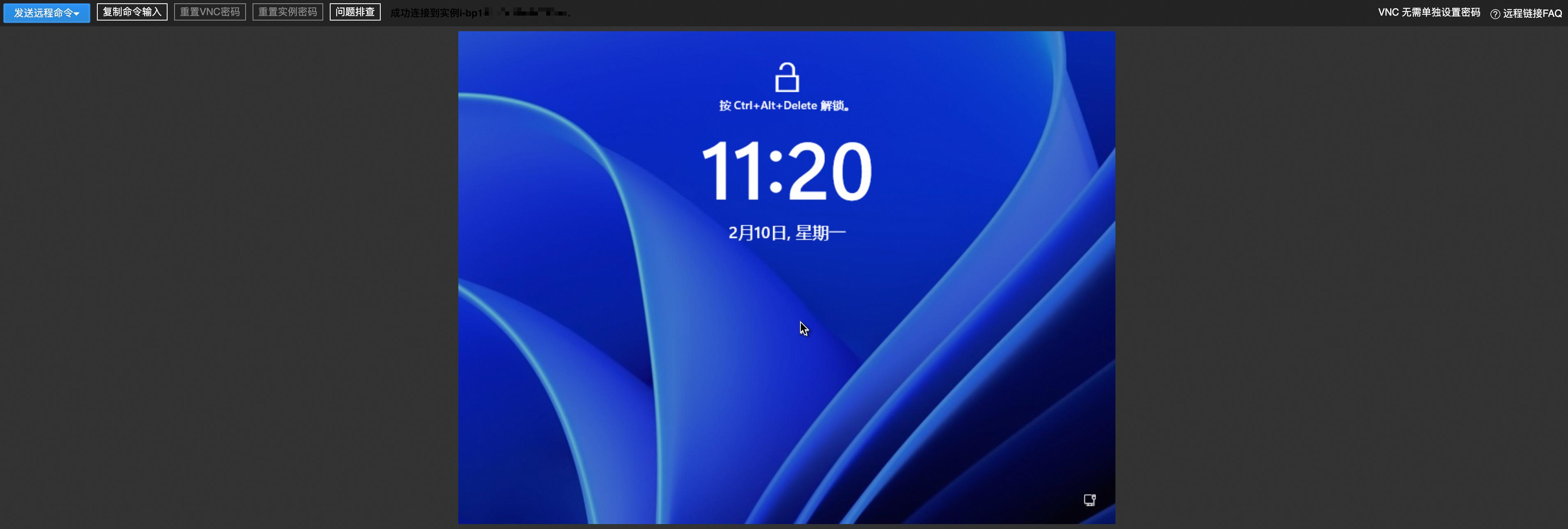Click the mouse pointer inside remote desktop
1568x529 pixels.
[803, 328]
